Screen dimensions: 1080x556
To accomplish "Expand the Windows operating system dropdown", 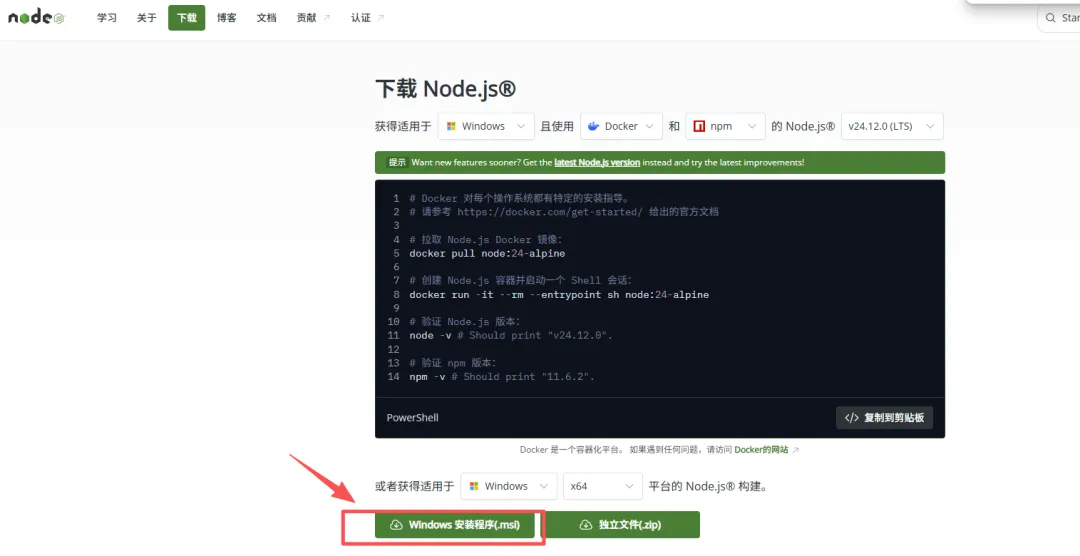I will [486, 126].
